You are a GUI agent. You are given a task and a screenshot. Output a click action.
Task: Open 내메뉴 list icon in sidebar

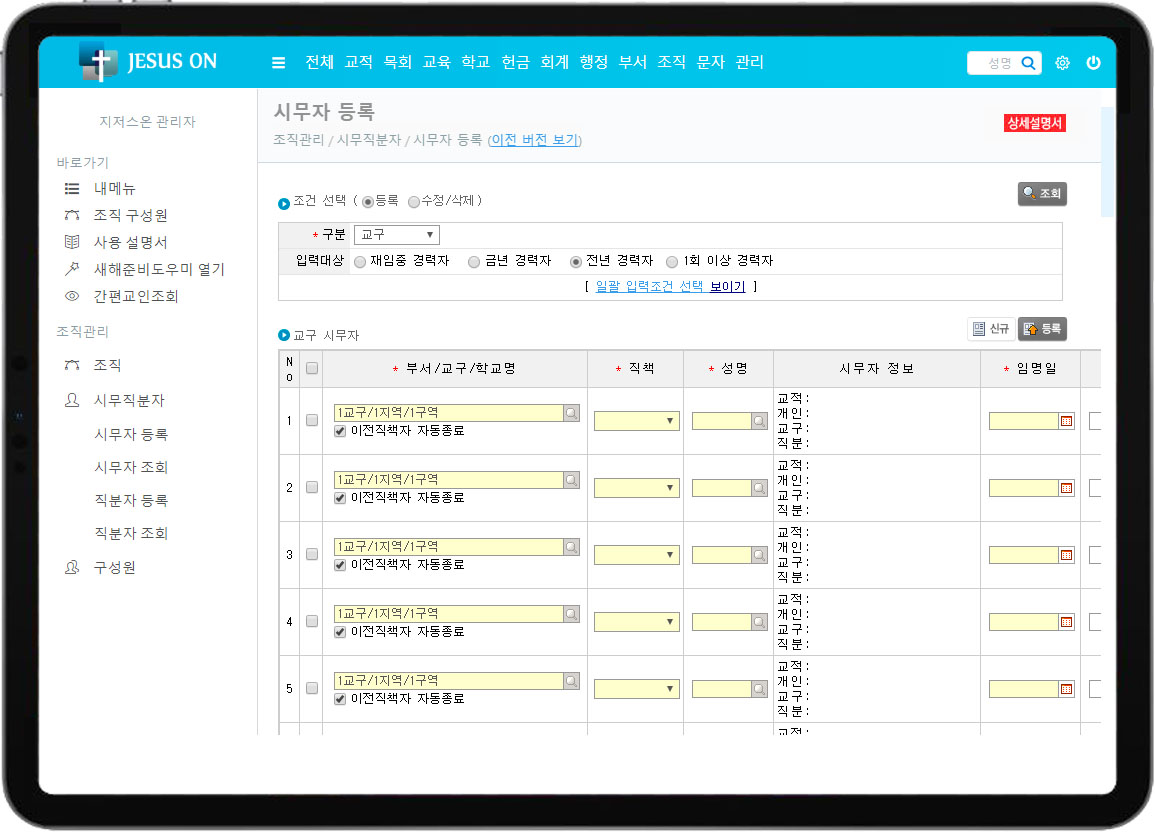(72, 188)
